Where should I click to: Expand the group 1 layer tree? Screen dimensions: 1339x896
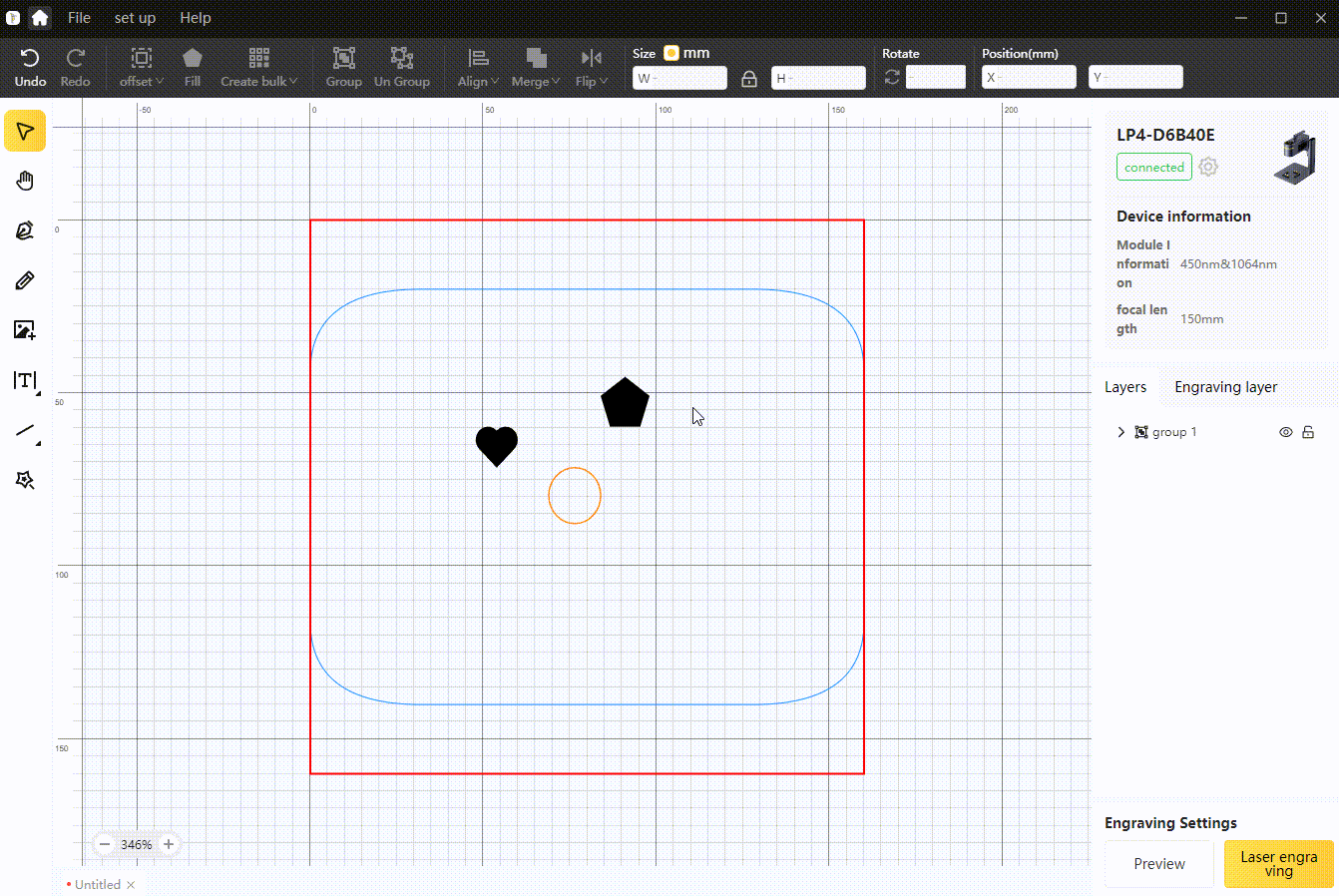point(1121,432)
